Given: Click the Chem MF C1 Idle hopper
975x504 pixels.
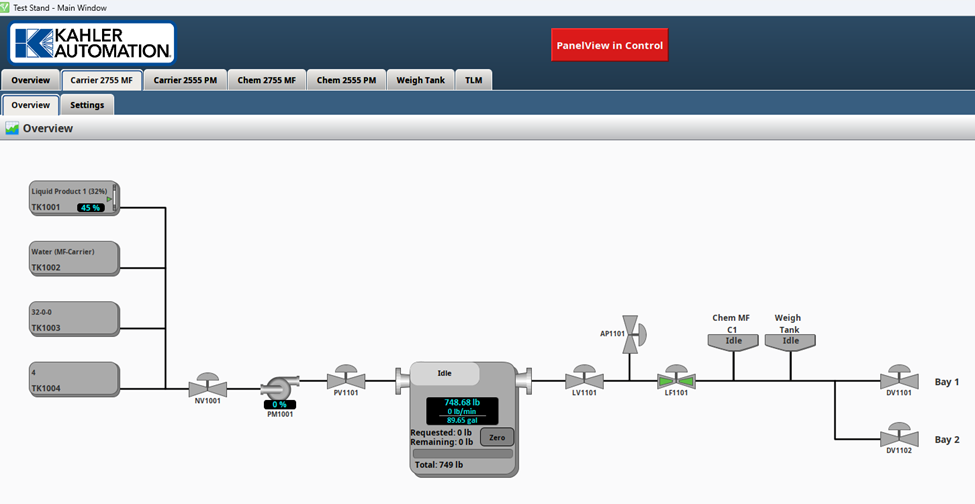Looking at the screenshot, I should 732,341.
